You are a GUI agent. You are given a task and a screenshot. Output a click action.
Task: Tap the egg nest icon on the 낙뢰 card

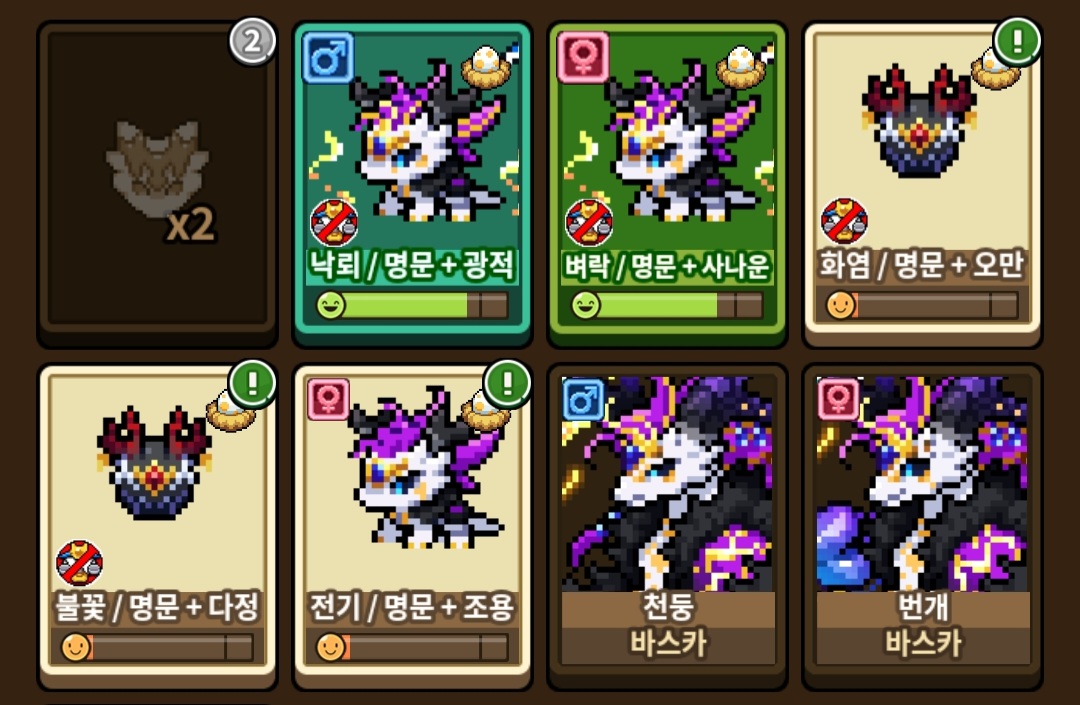point(486,67)
